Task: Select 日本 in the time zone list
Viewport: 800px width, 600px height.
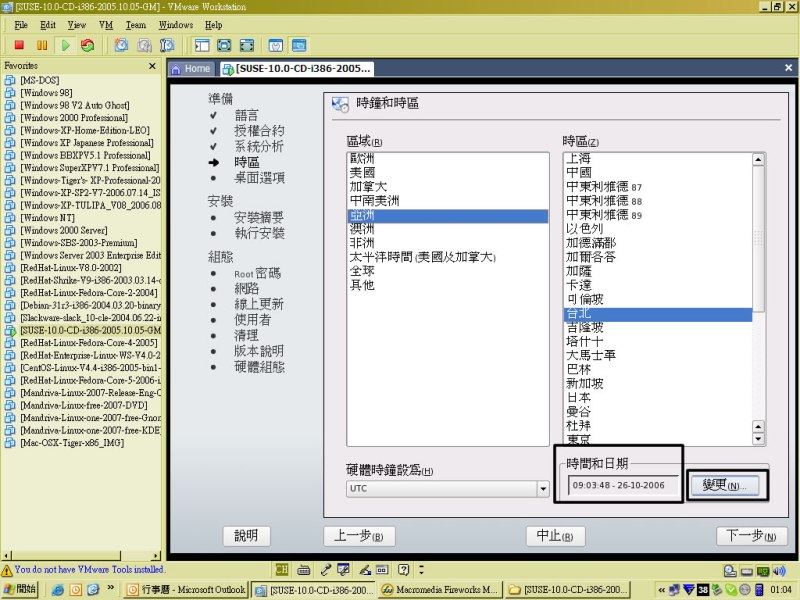Action: 658,398
